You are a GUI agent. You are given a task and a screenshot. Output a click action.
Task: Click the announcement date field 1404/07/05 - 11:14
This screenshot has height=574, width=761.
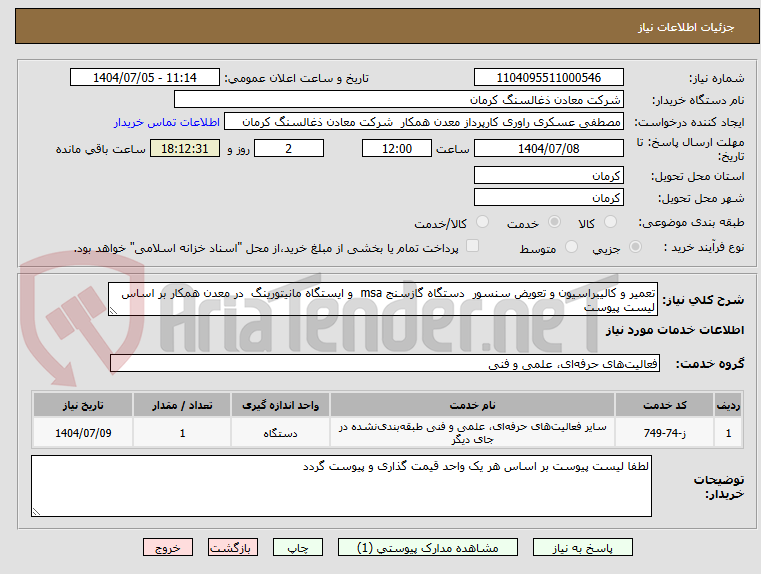coord(145,77)
